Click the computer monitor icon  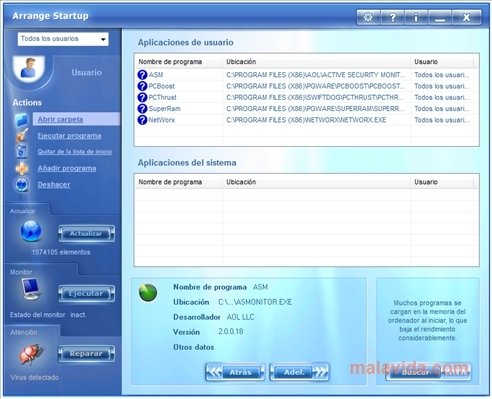coord(31,289)
